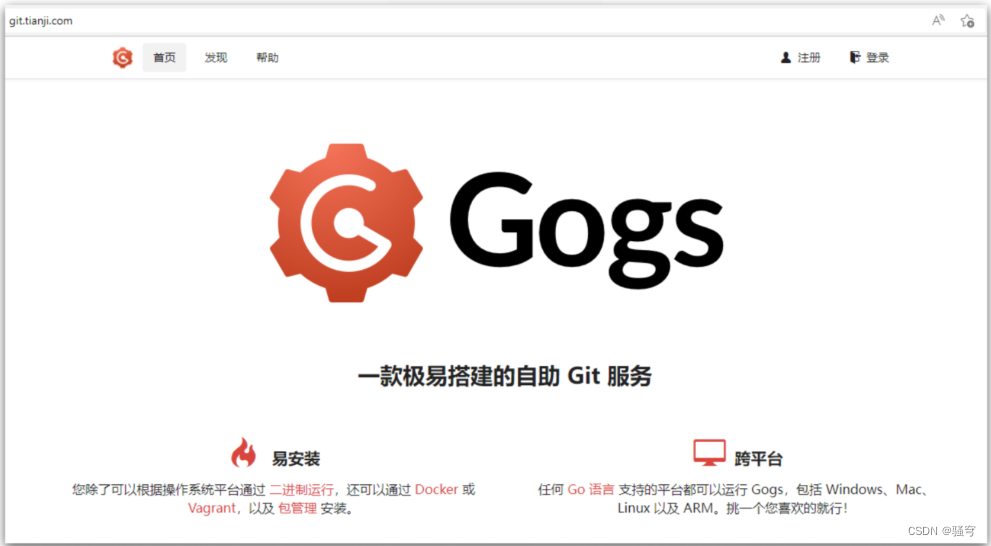Click the large Gogs wordmark text

tap(587, 229)
